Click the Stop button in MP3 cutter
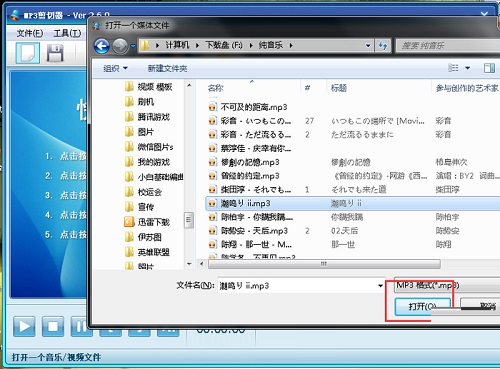Screen dimensions: 500x369 (53, 326)
